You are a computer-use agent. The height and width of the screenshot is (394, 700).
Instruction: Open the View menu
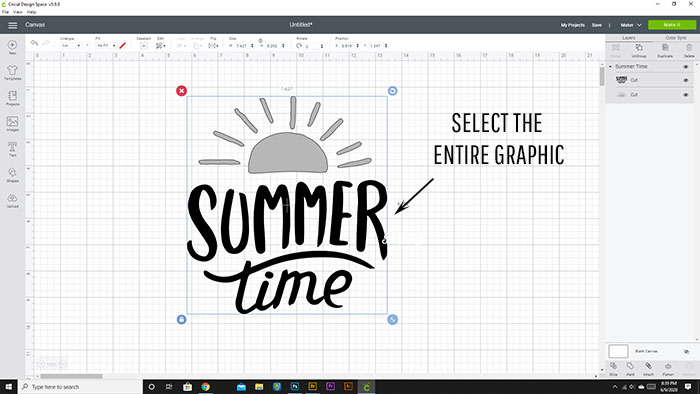point(17,12)
